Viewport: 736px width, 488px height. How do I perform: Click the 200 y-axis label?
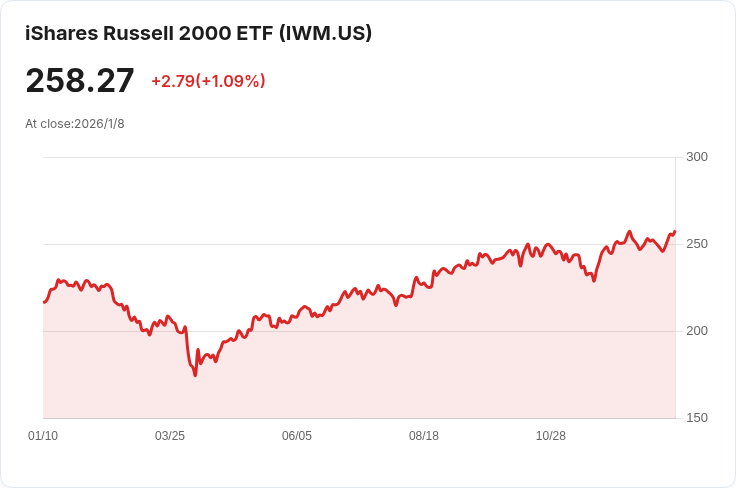pyautogui.click(x=697, y=331)
